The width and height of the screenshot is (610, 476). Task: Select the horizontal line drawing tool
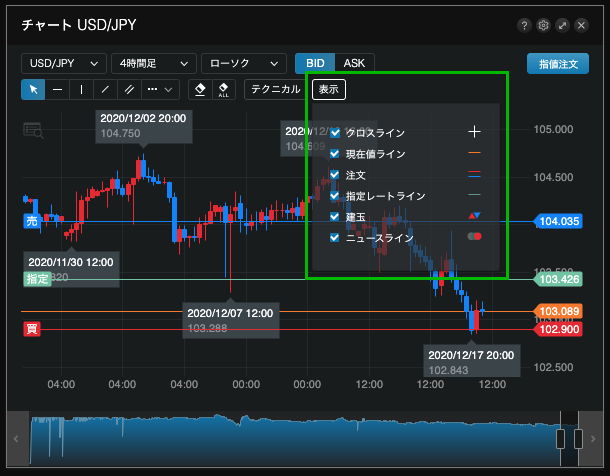[x=58, y=89]
